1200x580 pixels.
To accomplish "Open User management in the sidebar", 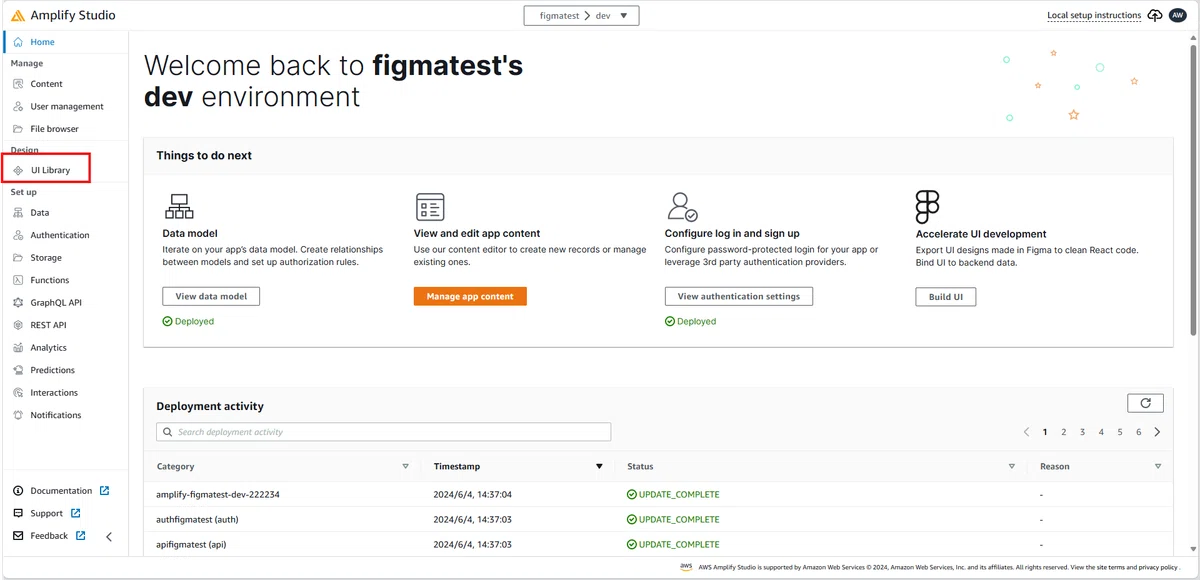I will [x=66, y=106].
